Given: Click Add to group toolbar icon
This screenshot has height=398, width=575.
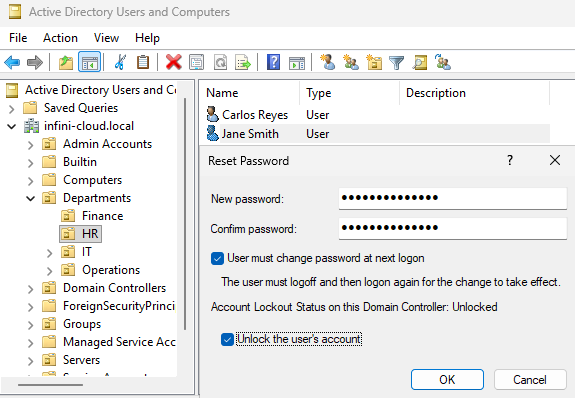Looking at the screenshot, I should point(443,62).
